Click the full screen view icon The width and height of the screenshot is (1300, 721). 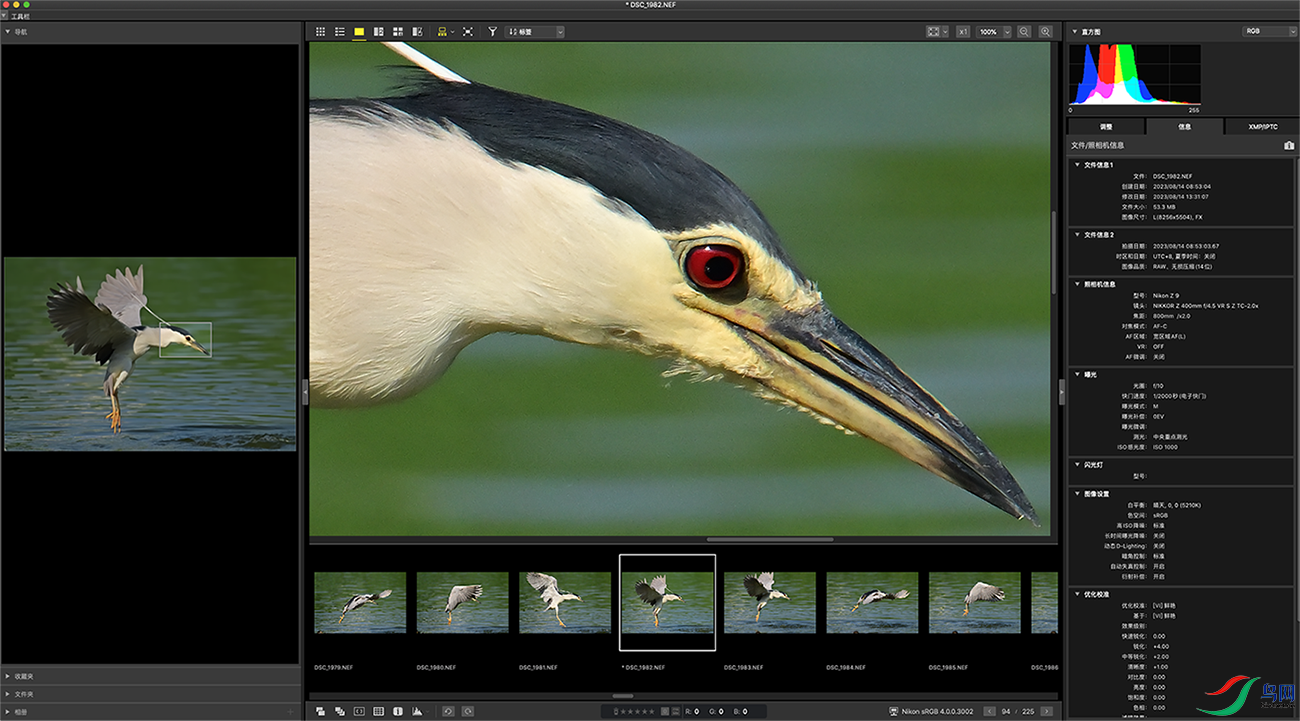click(x=467, y=32)
